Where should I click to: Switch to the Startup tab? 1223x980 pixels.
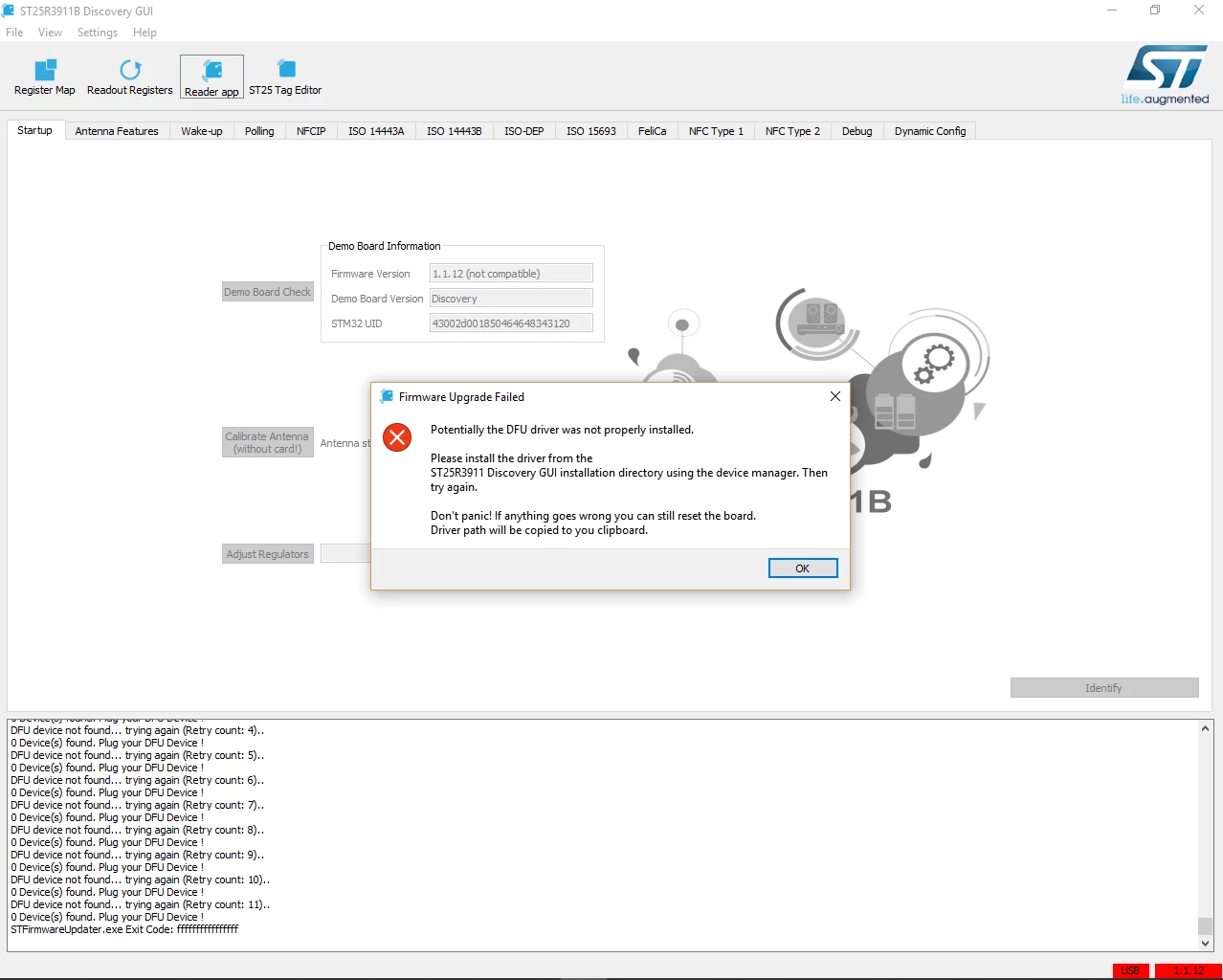[35, 130]
